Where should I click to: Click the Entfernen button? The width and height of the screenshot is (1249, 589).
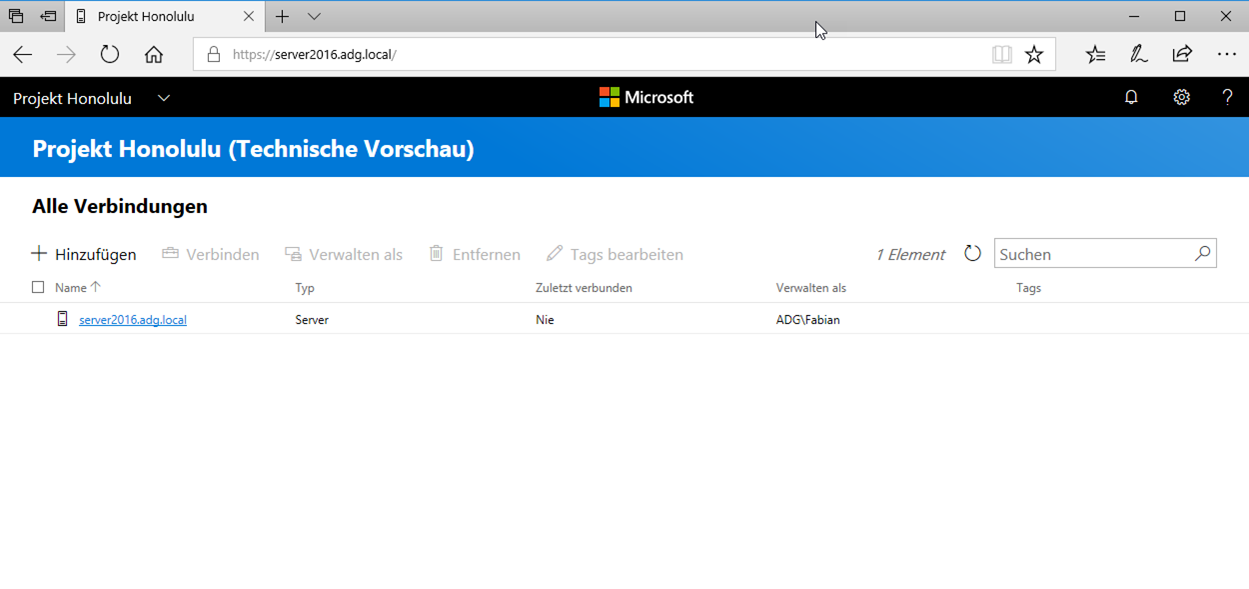click(474, 254)
